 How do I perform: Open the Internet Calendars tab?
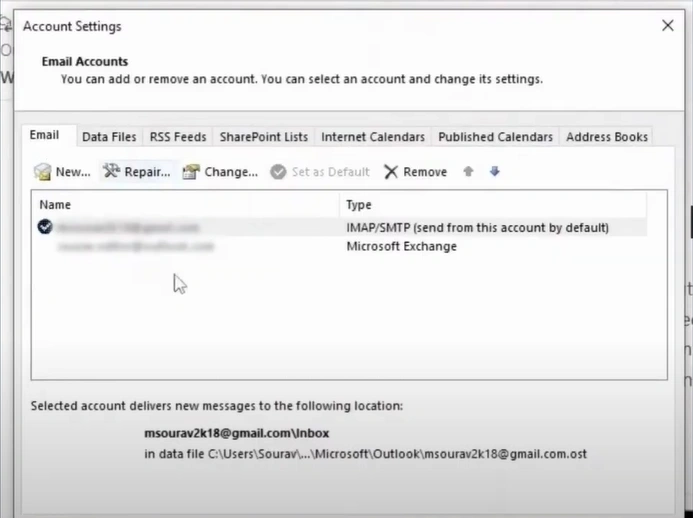[373, 137]
